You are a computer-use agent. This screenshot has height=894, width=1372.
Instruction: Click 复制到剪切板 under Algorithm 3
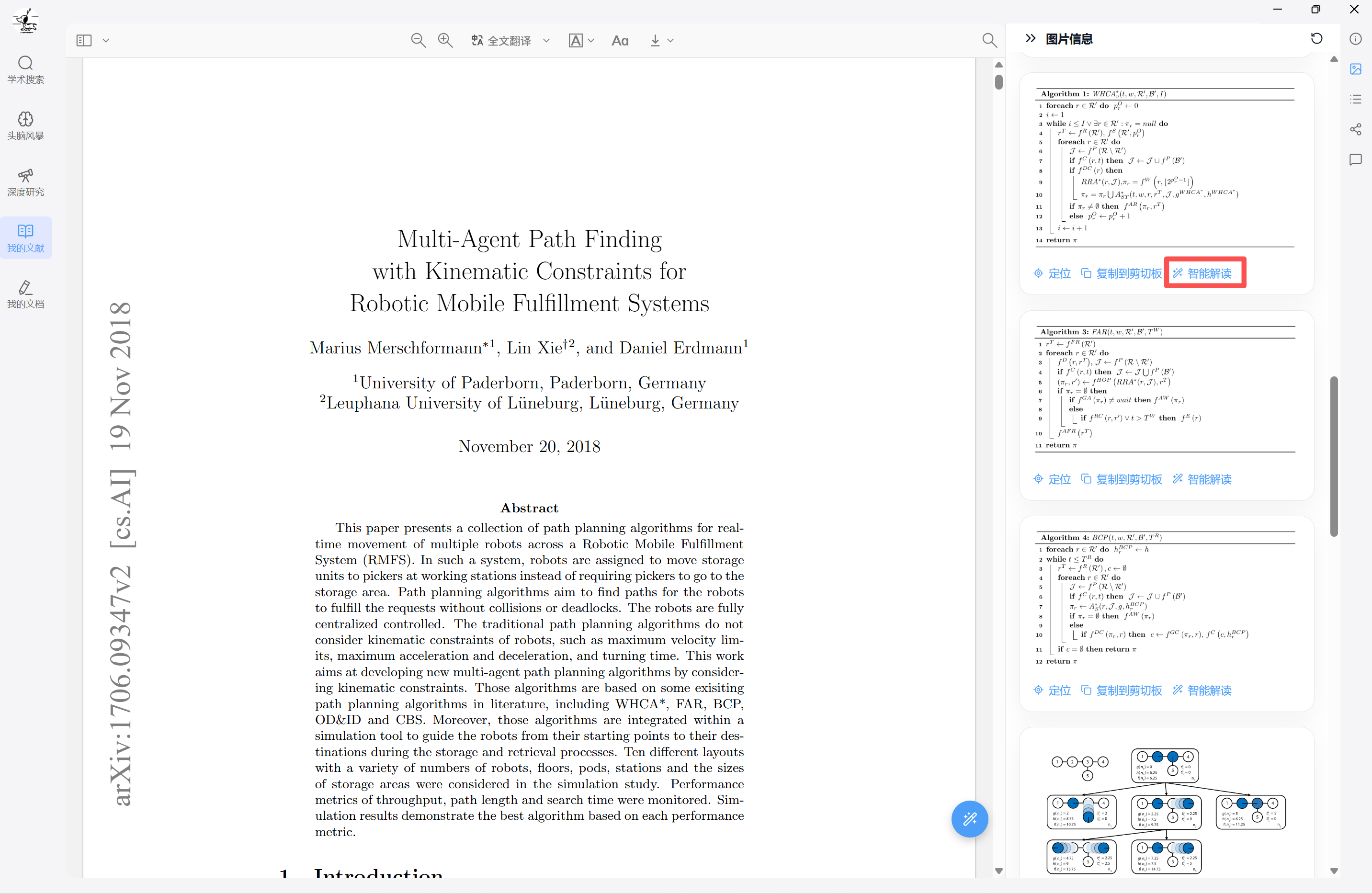point(1122,480)
